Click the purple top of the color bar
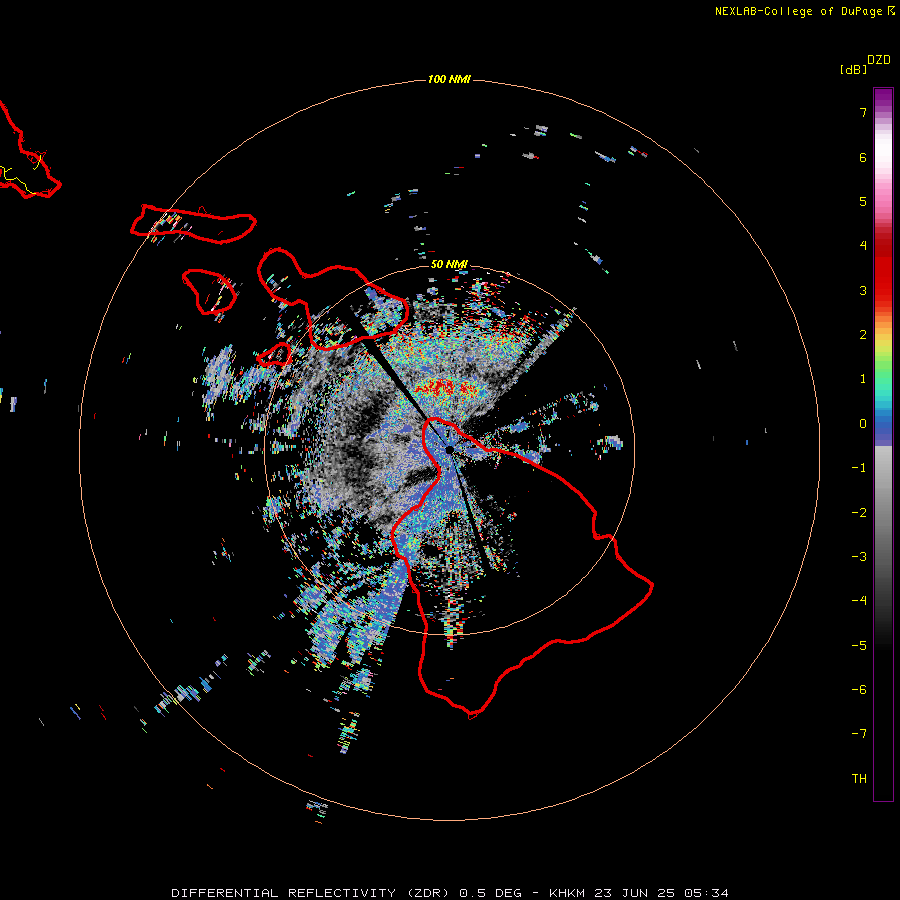The width and height of the screenshot is (900, 900). coord(883,99)
